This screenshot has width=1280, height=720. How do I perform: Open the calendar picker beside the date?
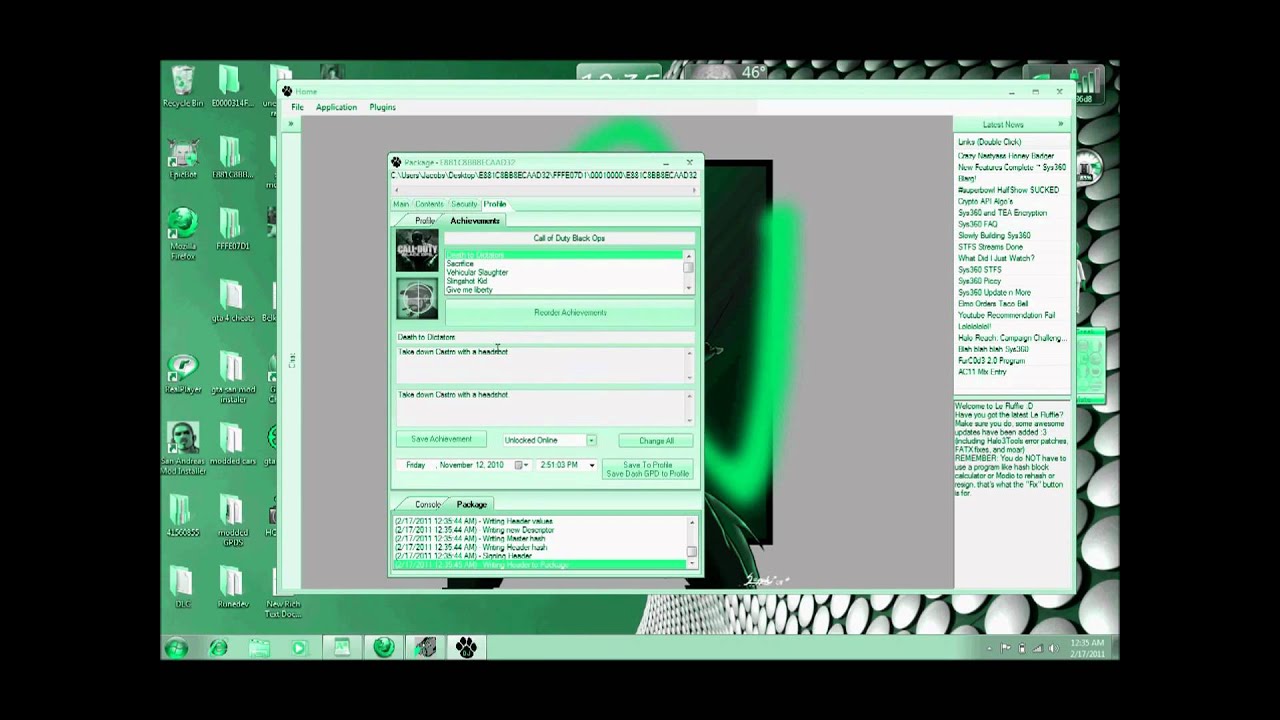point(519,465)
